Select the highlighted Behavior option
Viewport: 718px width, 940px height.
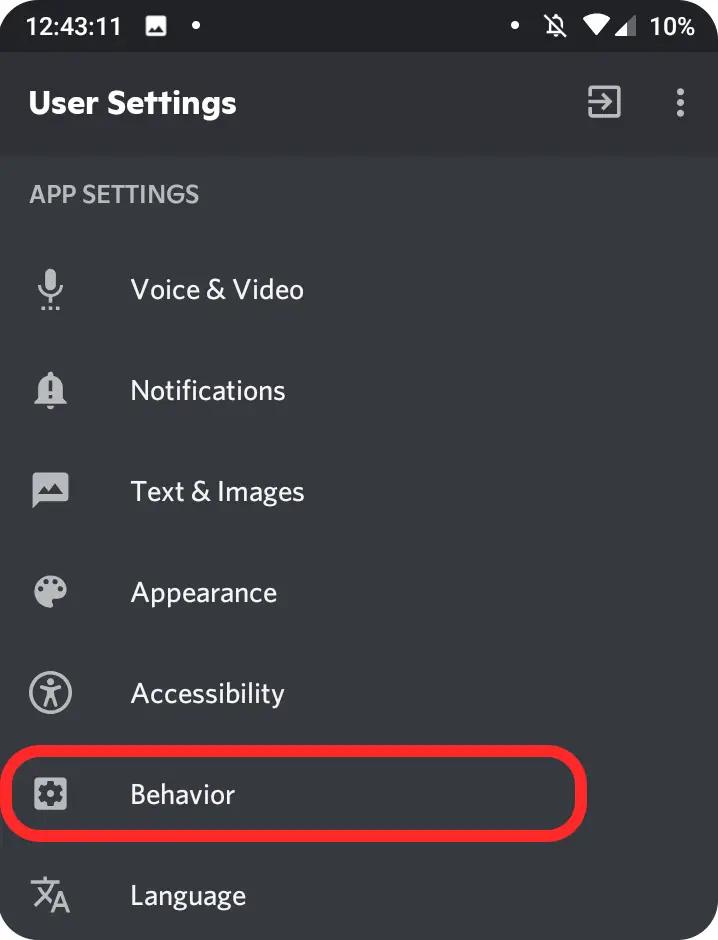click(294, 794)
